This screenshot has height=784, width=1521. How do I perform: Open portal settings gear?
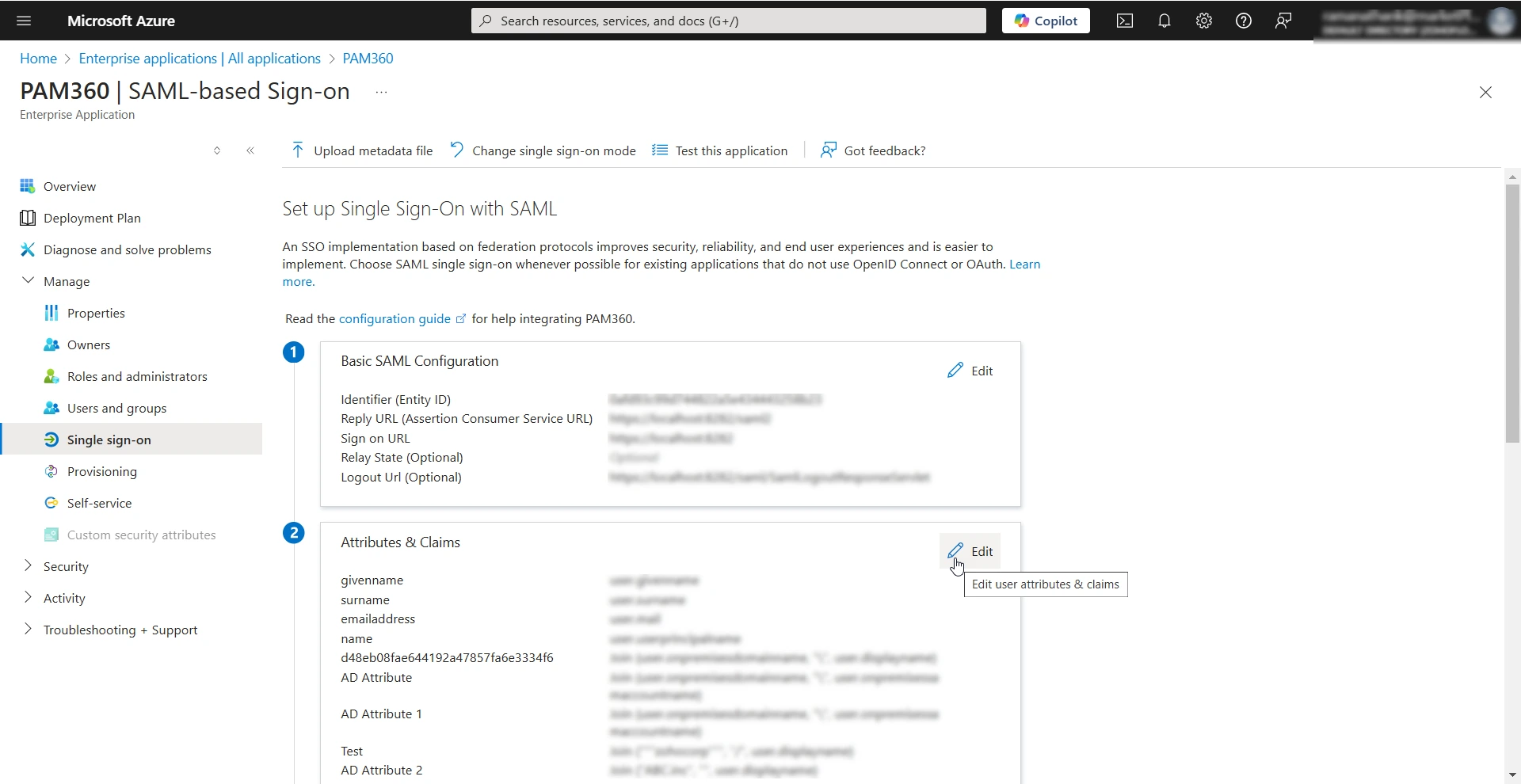(x=1203, y=21)
